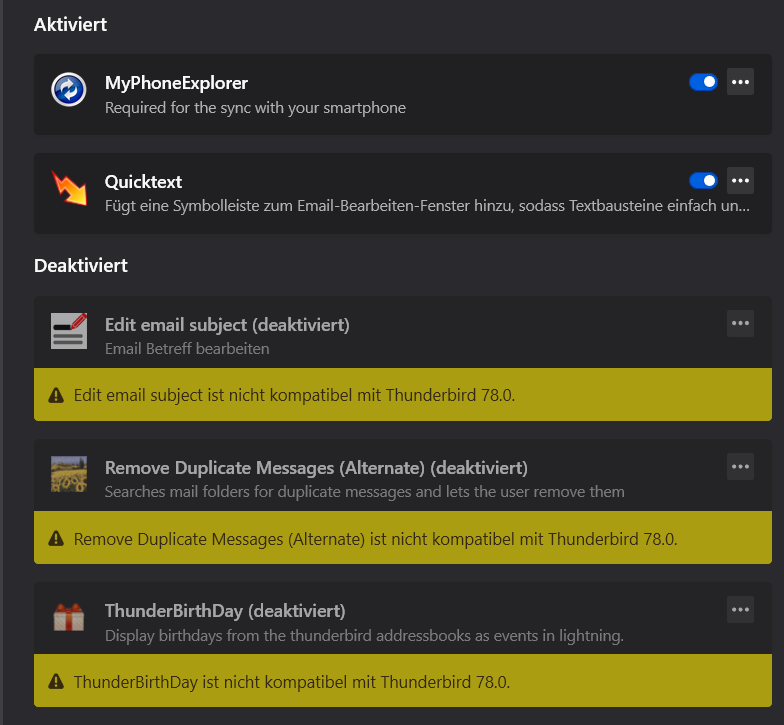Click the Remove Duplicate Messages add-on icon

[x=69, y=474]
